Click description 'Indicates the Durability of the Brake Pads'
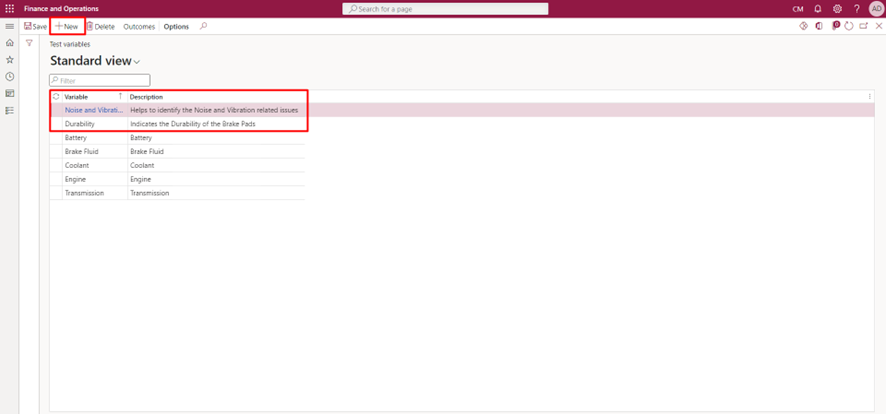The image size is (886, 414). pos(193,124)
